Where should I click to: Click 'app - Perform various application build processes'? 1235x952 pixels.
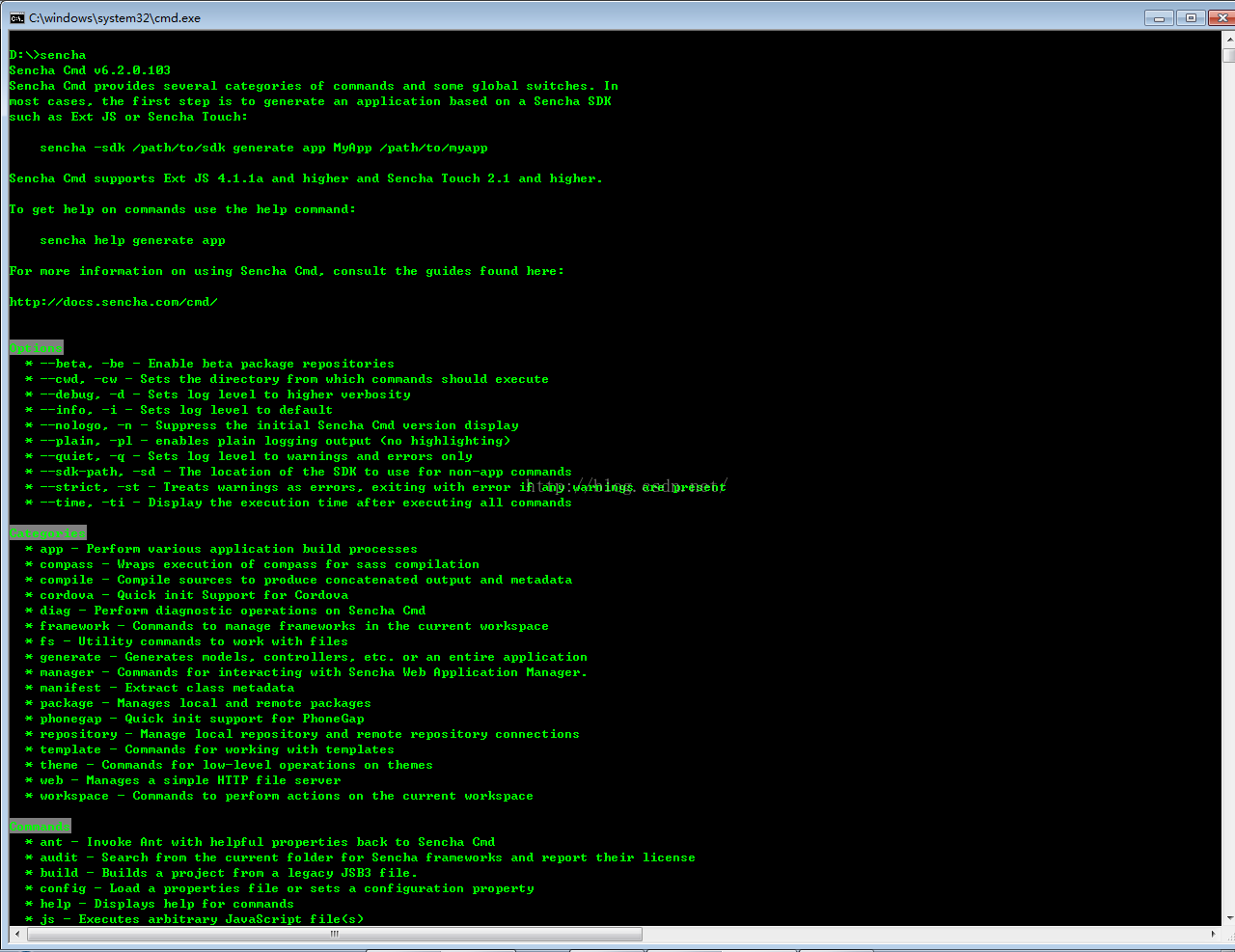[x=221, y=549]
